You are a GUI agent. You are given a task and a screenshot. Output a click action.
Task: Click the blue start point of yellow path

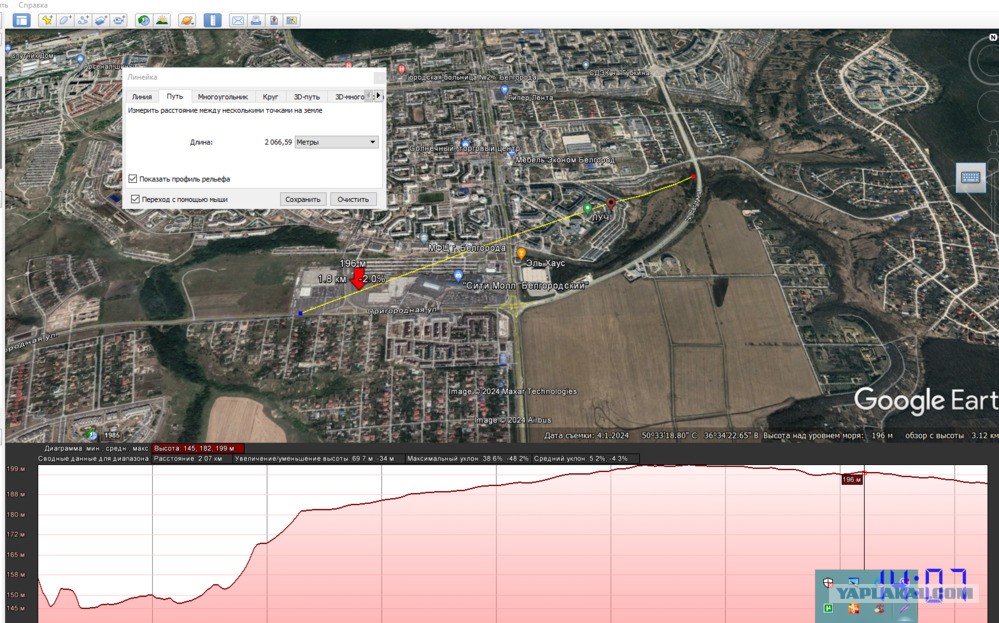tap(300, 313)
